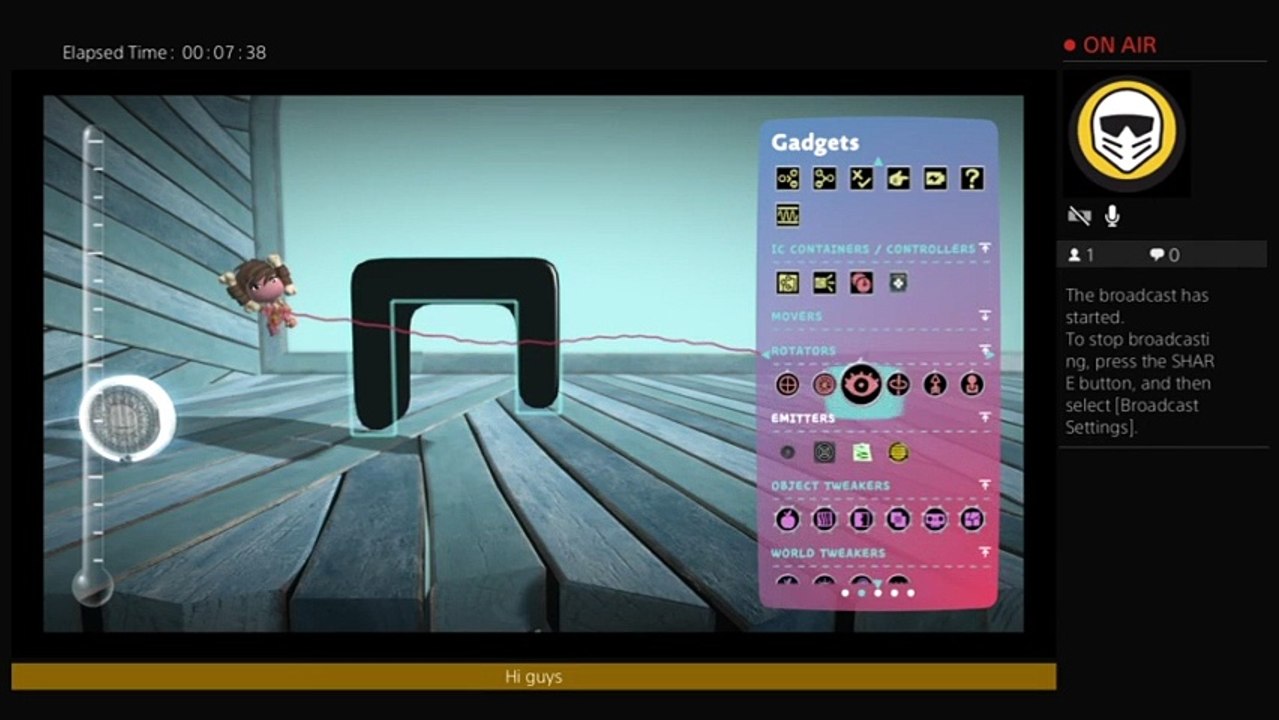Choose the X and checkmark gadget
The height and width of the screenshot is (720, 1279).
(x=861, y=179)
